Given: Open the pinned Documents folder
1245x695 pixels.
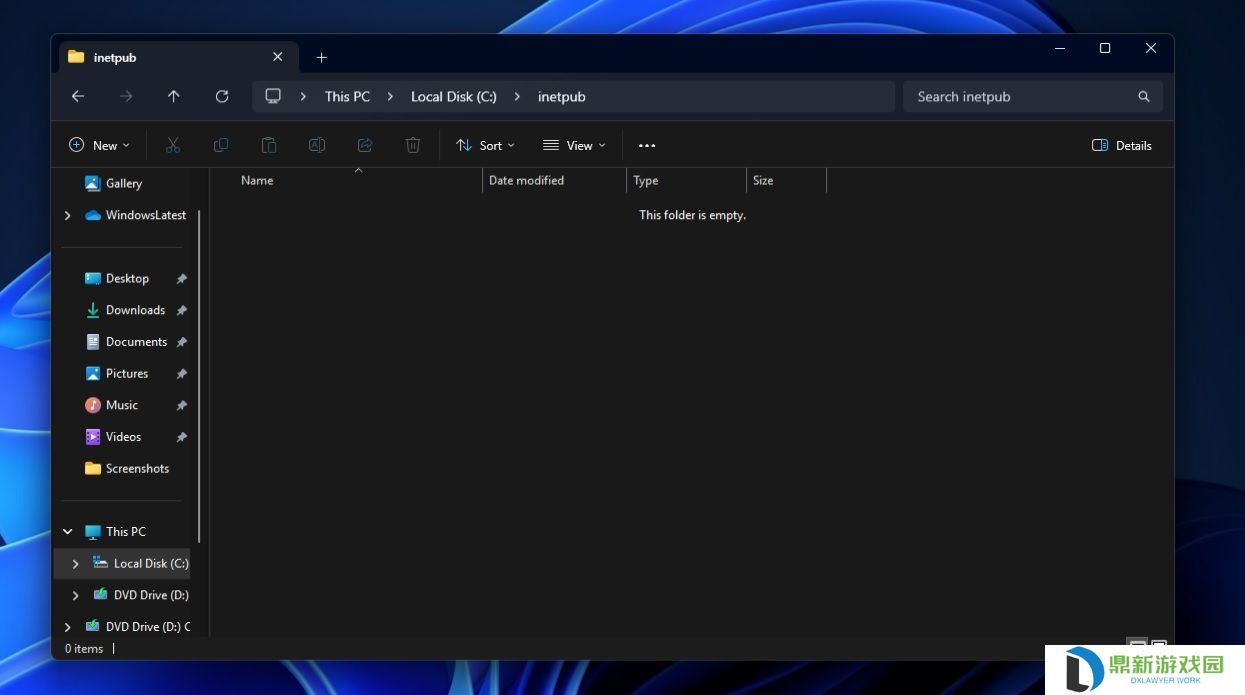Looking at the screenshot, I should tap(136, 342).
